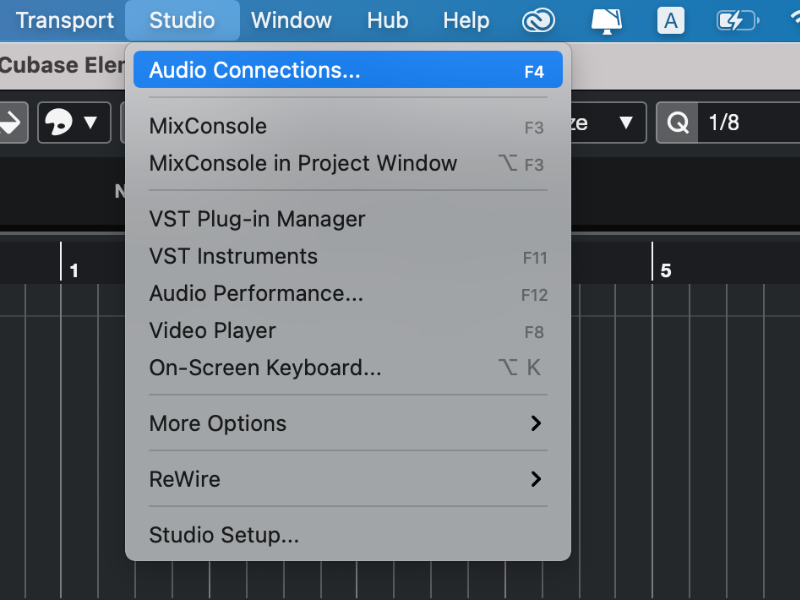The image size is (800, 600).
Task: Open the Transport menu
Action: coord(65,20)
